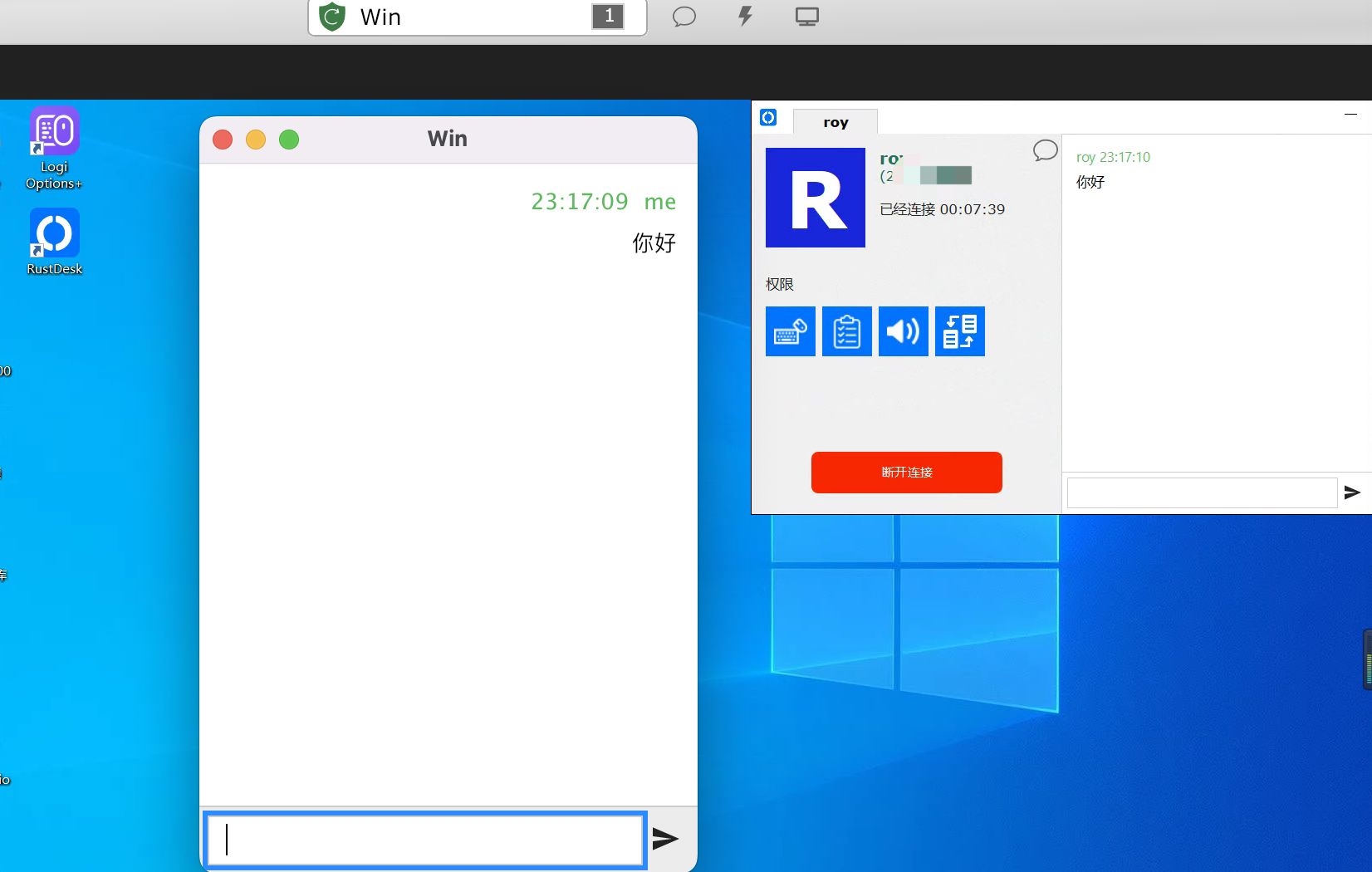Toggle the clipboard permission
Viewport: 1372px width, 872px height.
(x=846, y=331)
